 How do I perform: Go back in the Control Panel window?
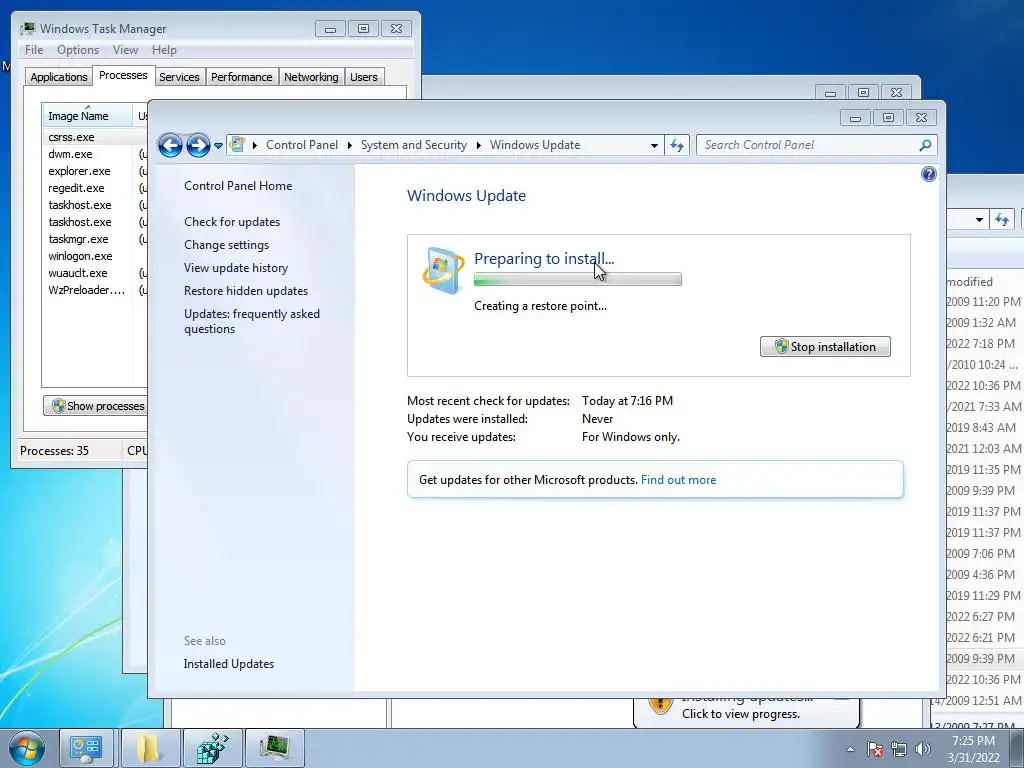pyautogui.click(x=170, y=145)
